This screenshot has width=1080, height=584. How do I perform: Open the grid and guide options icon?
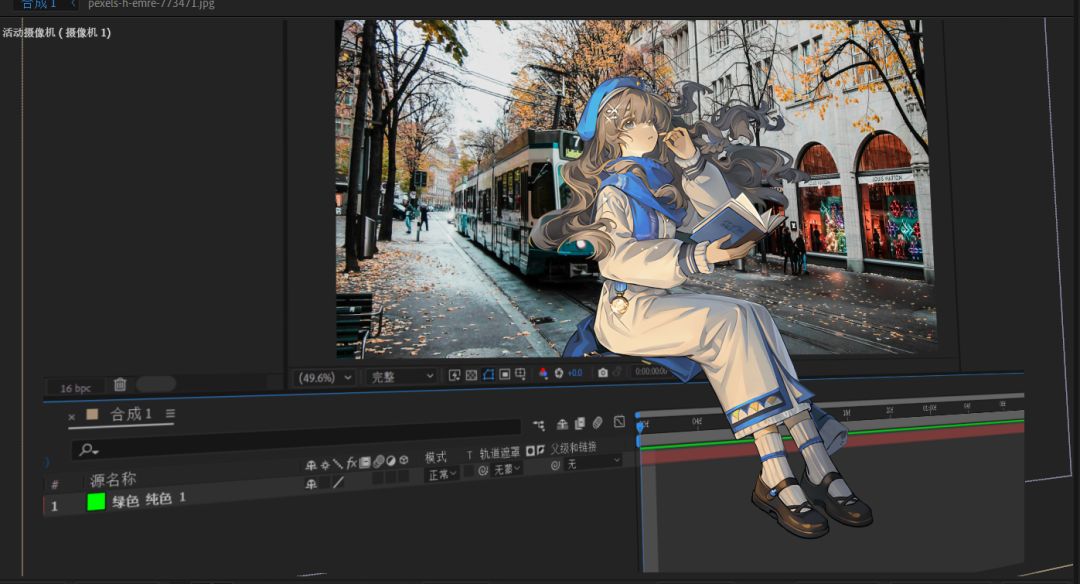(x=521, y=375)
